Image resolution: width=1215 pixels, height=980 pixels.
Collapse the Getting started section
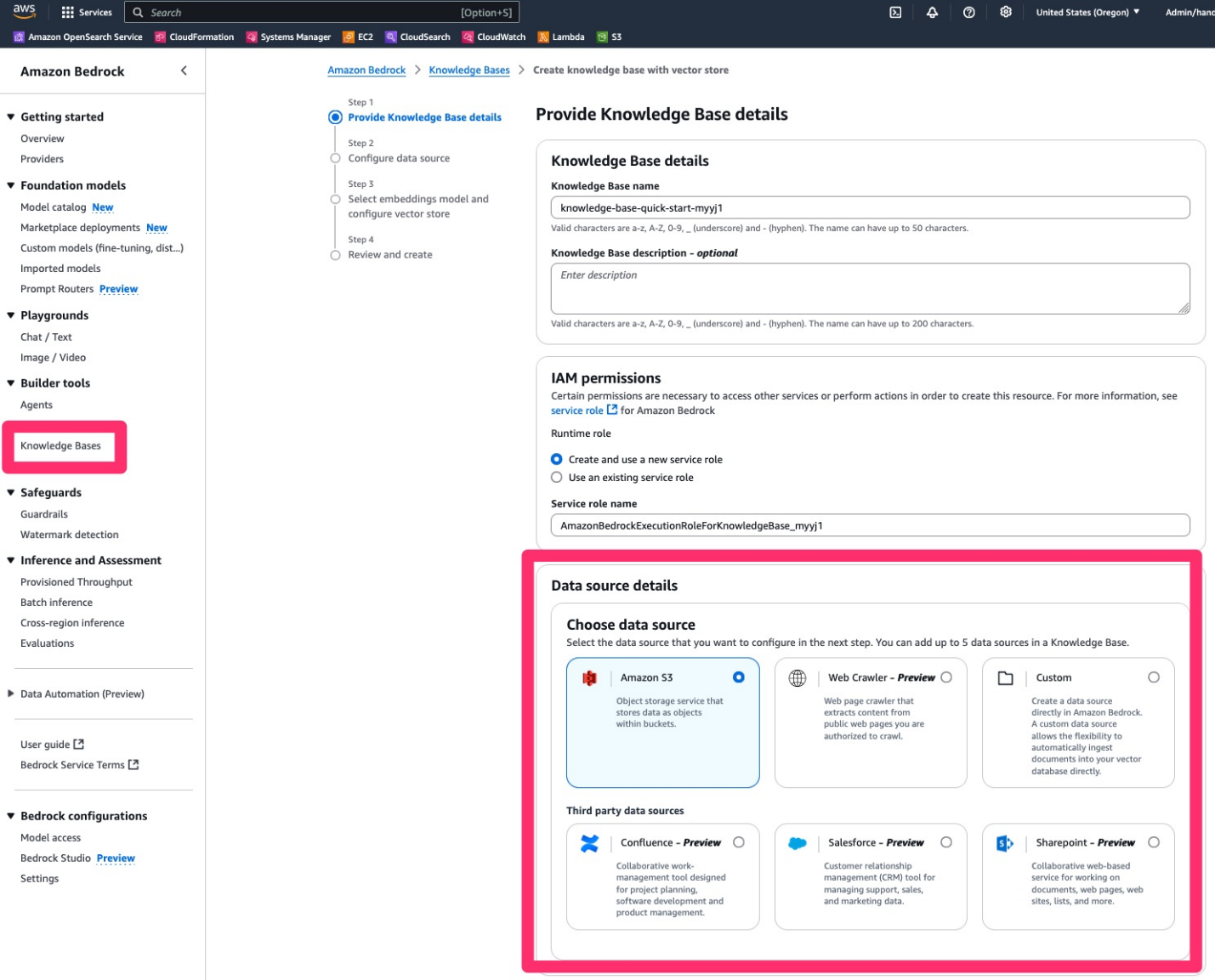pos(11,117)
